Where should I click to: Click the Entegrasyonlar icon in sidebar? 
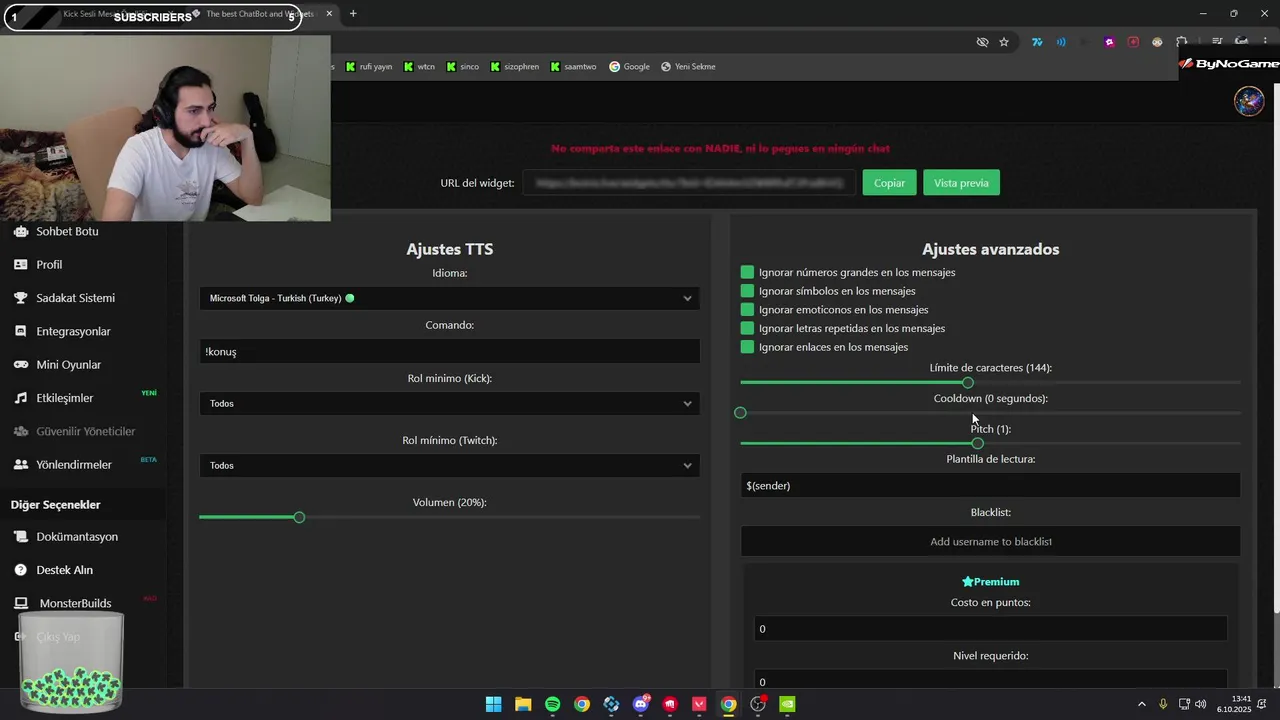(x=20, y=331)
